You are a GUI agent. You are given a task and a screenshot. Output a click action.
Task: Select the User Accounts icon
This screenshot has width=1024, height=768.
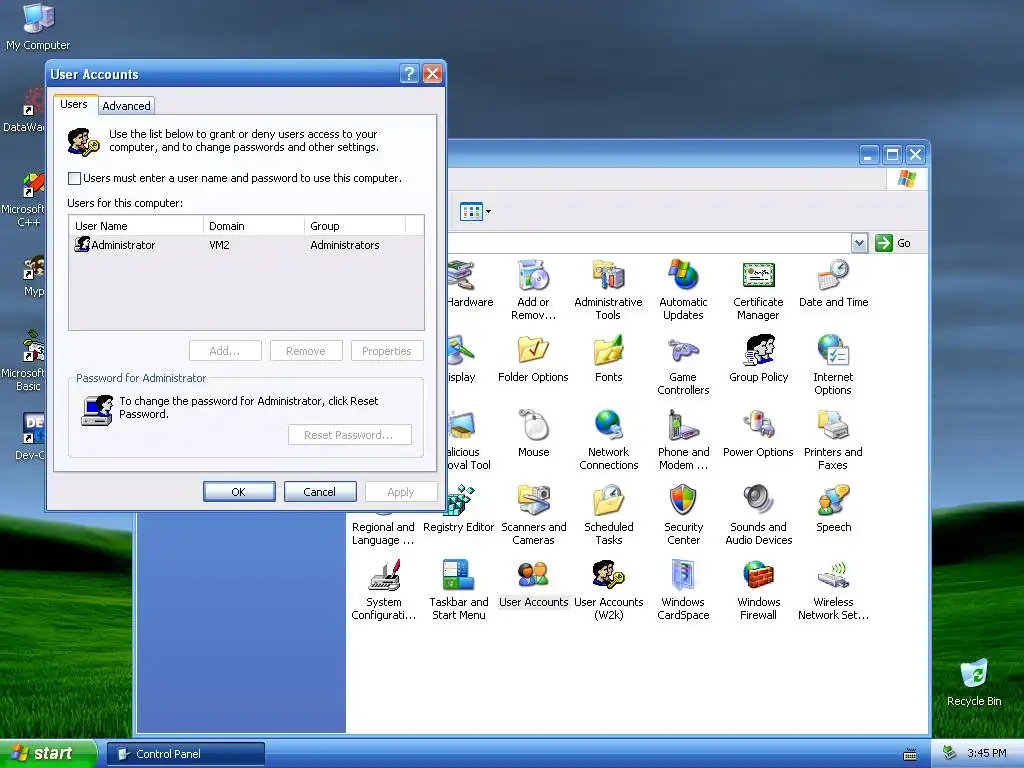coord(533,584)
